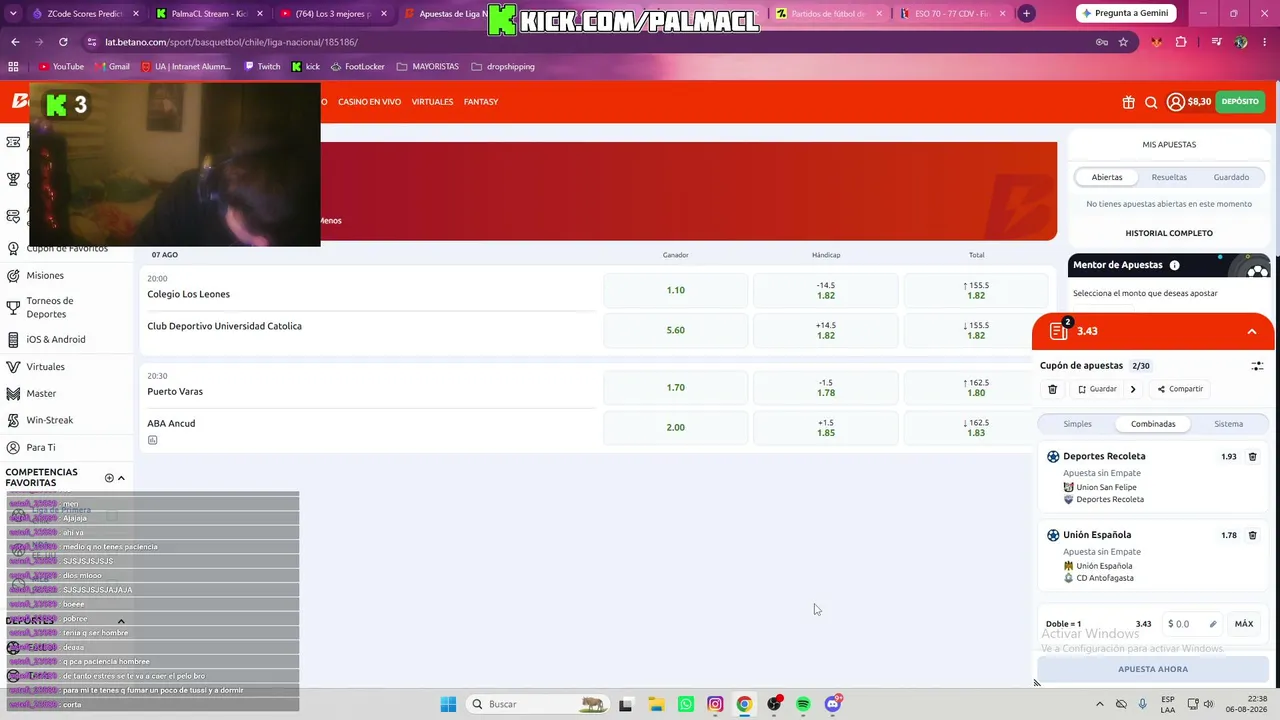Pick ABA Ancud winner odds 2.00
The height and width of the screenshot is (720, 1280).
pos(676,427)
